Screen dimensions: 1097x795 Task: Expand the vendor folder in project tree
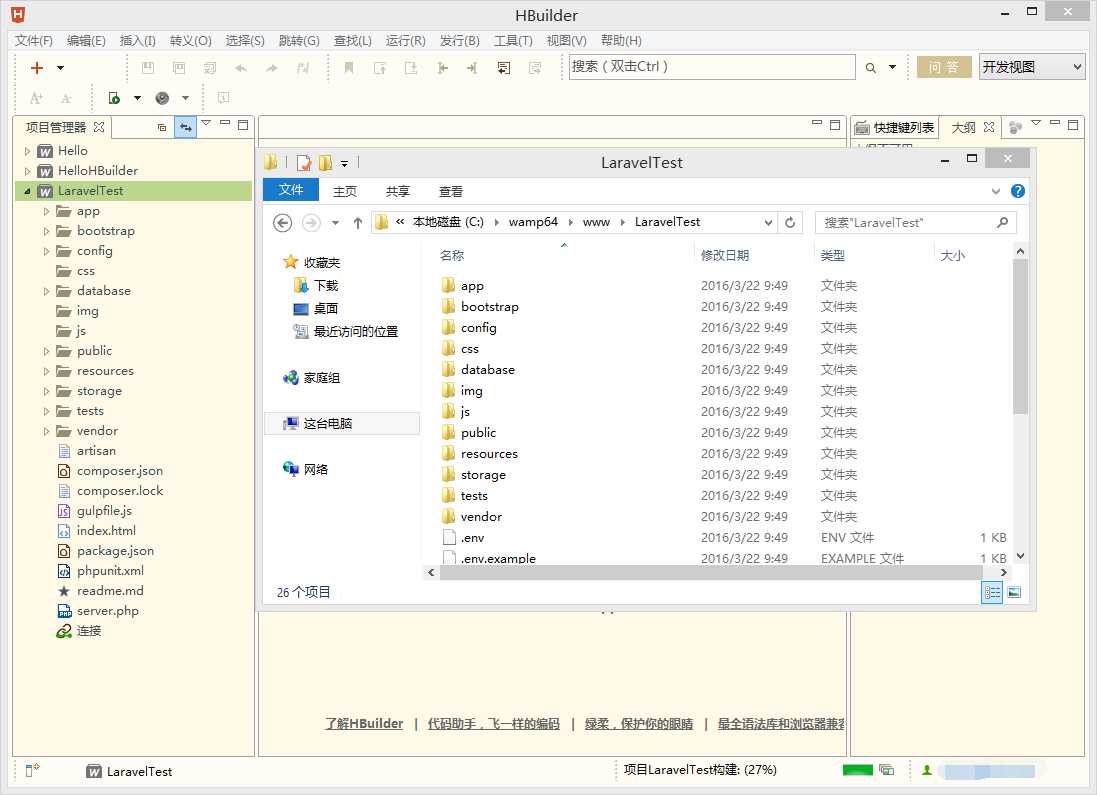(46, 431)
